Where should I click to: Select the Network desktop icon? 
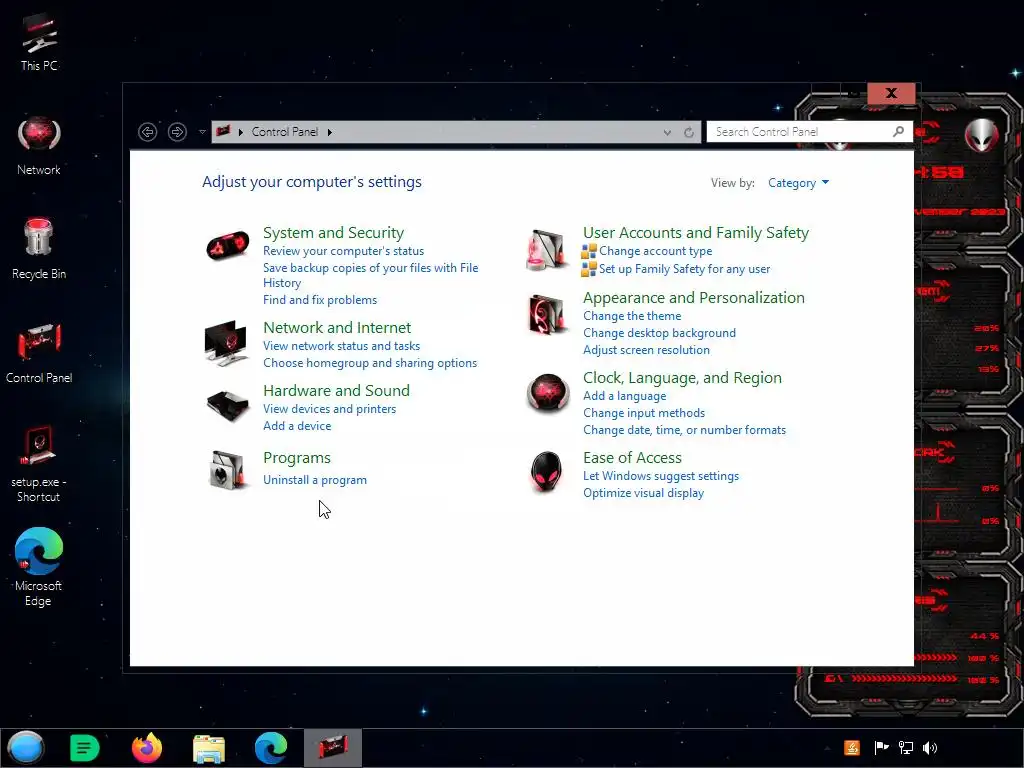point(39,146)
